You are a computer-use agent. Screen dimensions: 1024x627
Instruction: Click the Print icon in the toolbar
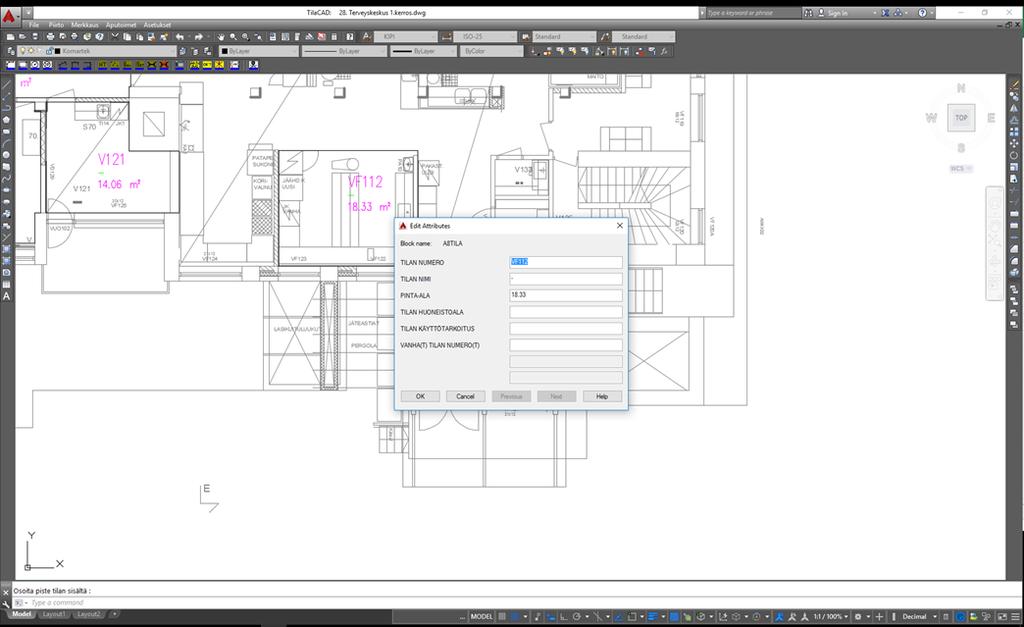click(x=50, y=37)
